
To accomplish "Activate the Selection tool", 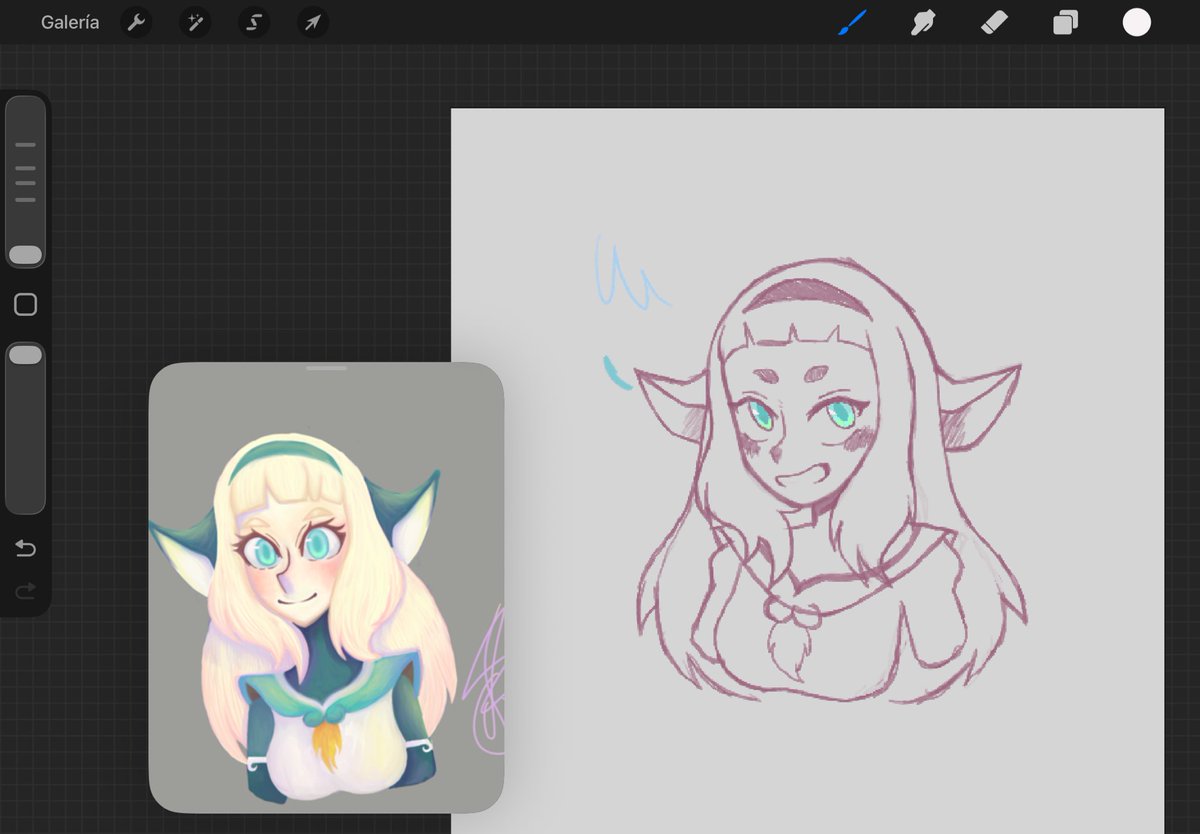I will pyautogui.click(x=252, y=22).
